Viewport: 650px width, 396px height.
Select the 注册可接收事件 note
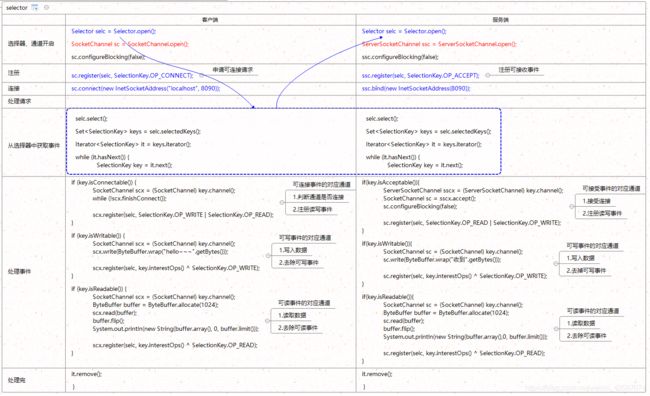pyautogui.click(x=519, y=70)
